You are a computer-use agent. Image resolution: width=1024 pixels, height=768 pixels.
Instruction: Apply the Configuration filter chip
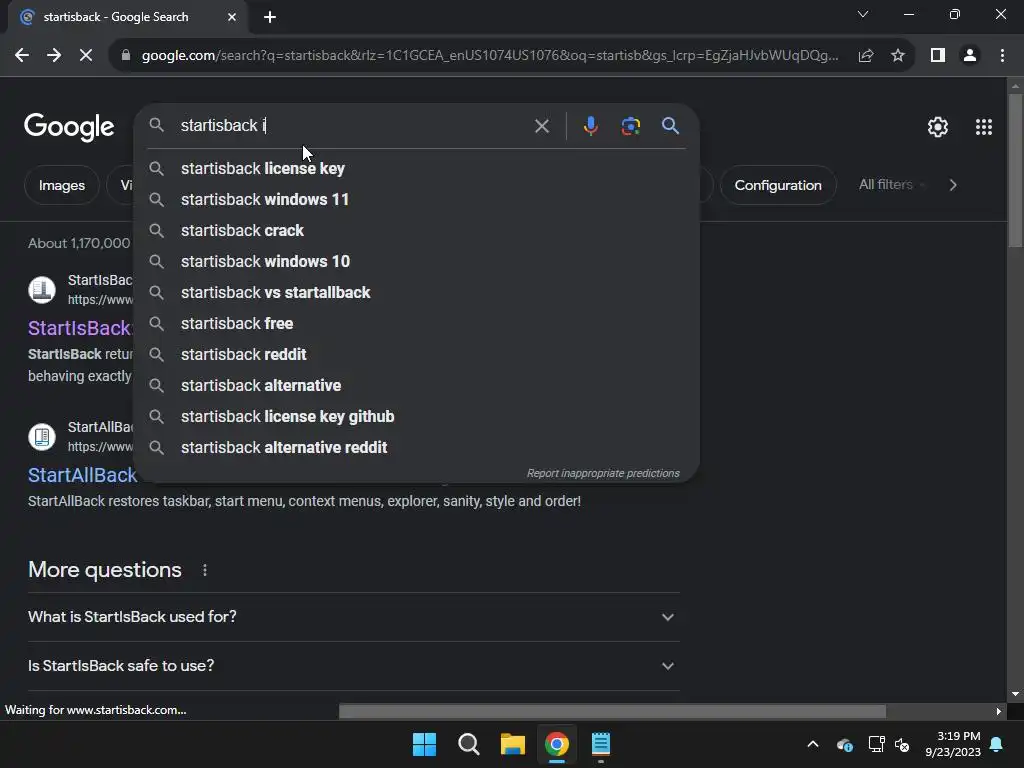[x=778, y=185]
